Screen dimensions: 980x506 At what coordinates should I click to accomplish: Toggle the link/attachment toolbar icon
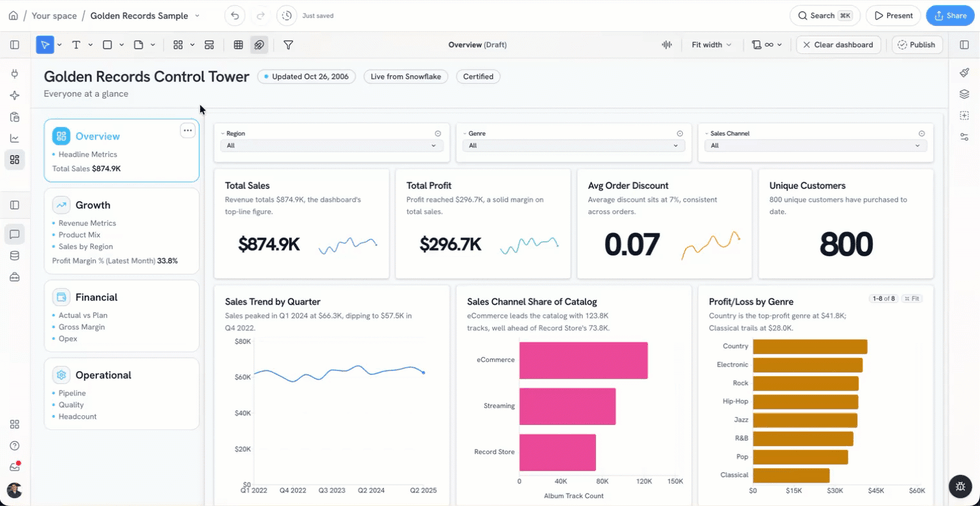coord(259,45)
